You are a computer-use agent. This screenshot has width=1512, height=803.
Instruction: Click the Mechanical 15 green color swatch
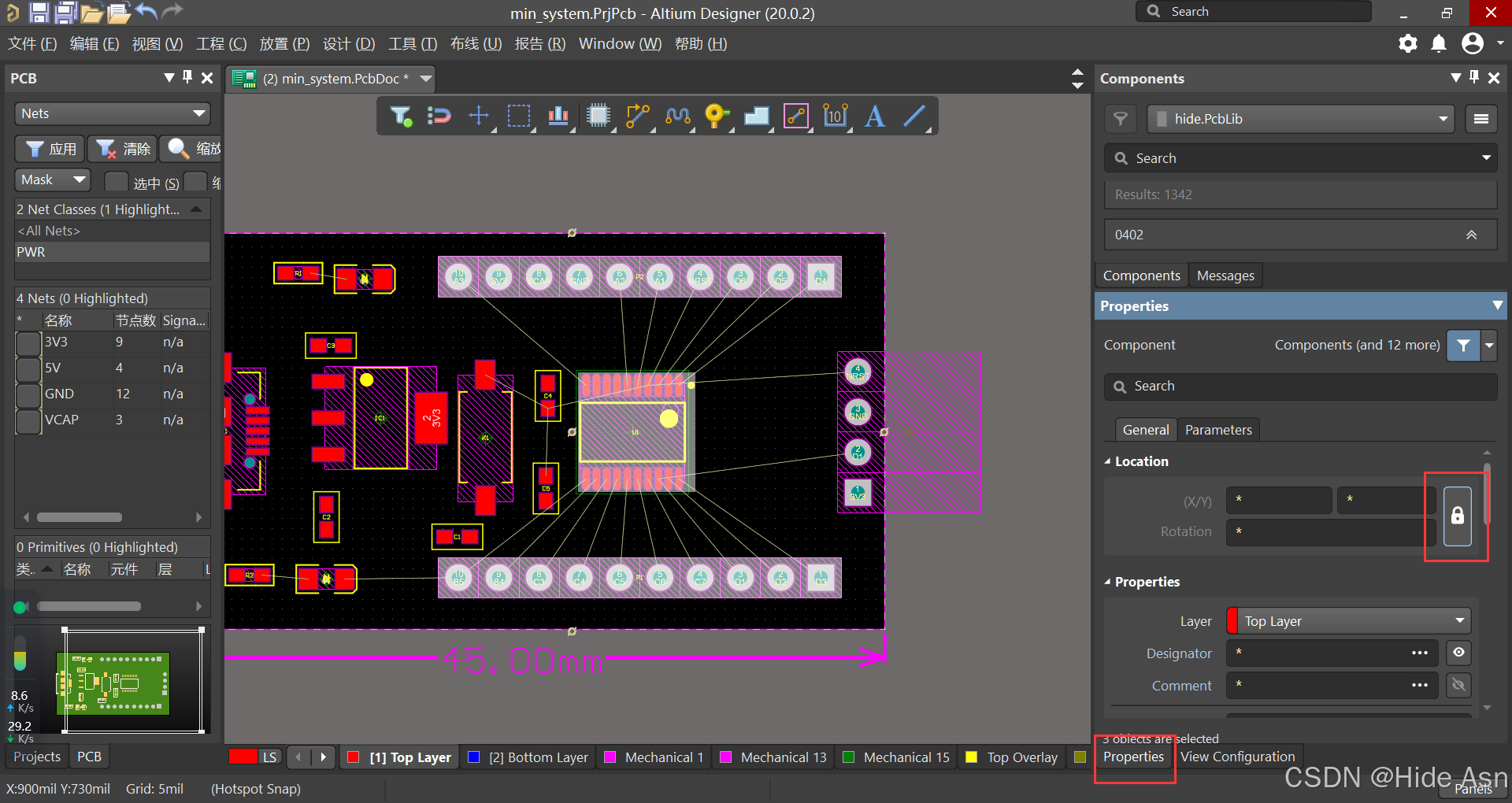(x=848, y=757)
